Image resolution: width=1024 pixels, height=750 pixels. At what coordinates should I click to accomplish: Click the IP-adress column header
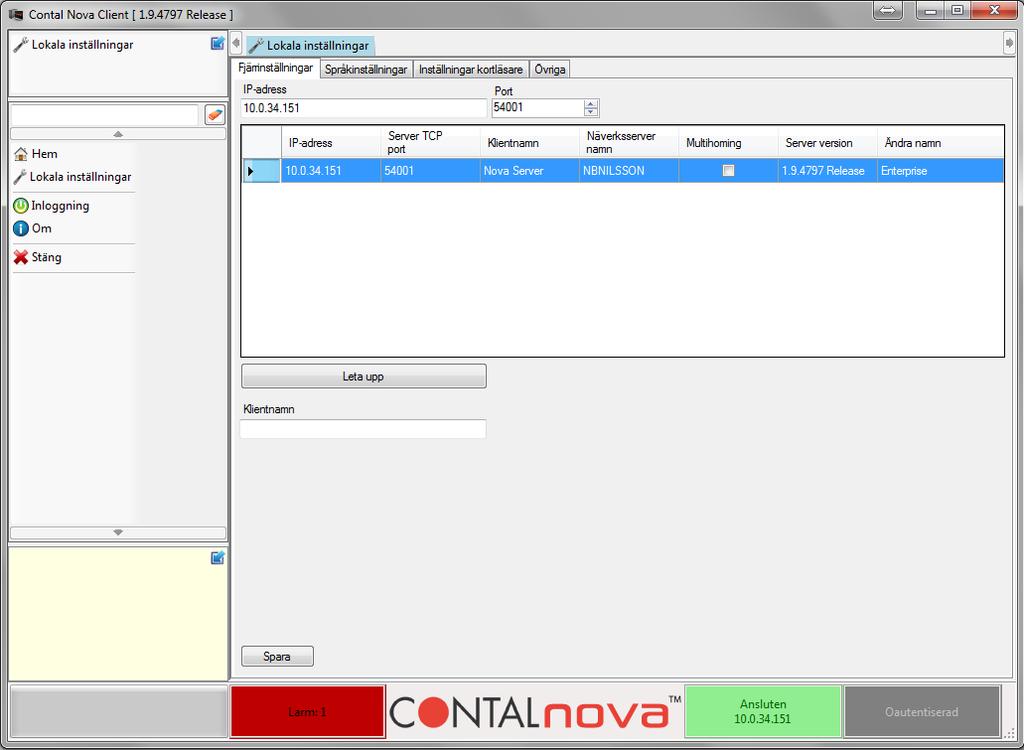331,142
